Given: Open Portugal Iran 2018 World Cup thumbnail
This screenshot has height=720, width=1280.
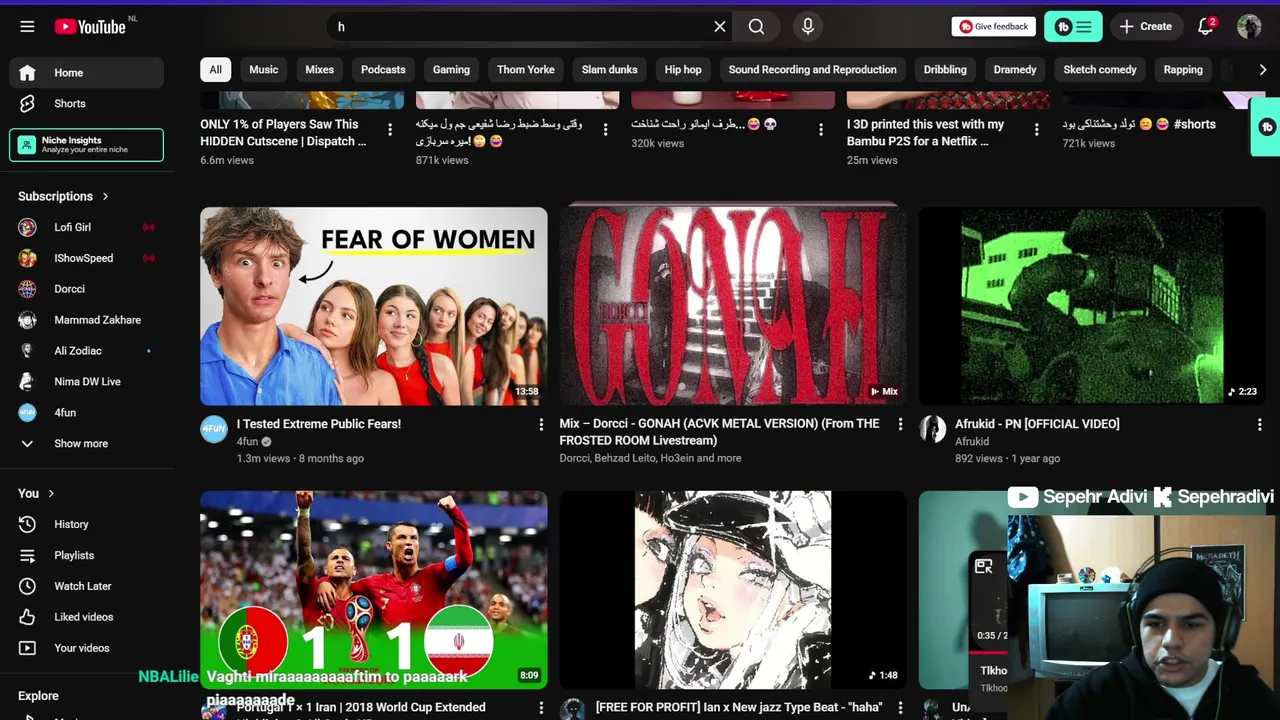Looking at the screenshot, I should (x=374, y=589).
